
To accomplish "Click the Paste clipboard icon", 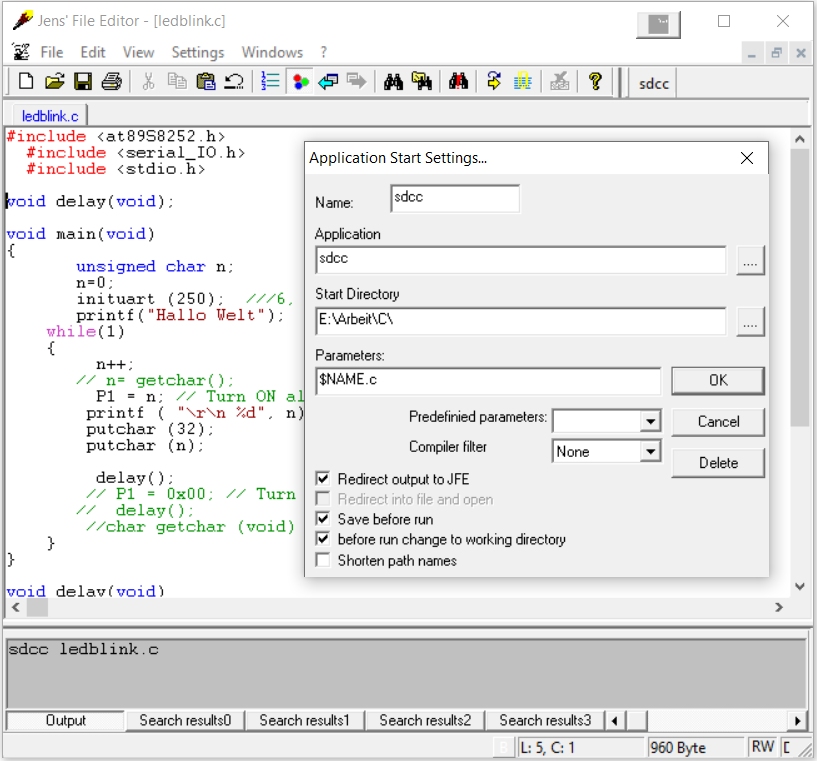I will click(x=206, y=82).
